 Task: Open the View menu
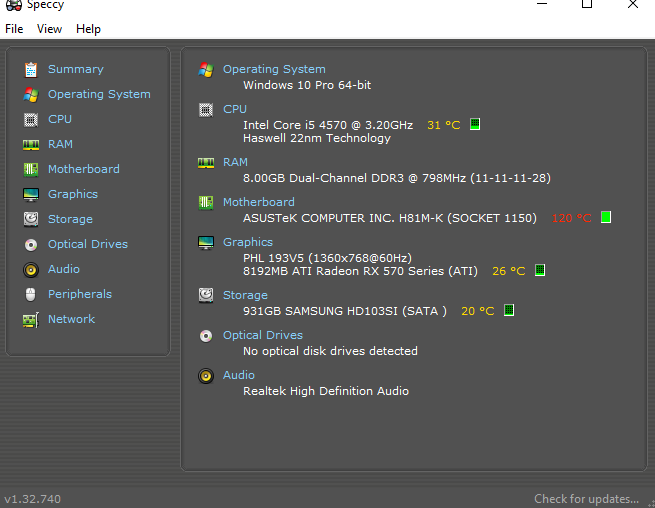(x=49, y=29)
